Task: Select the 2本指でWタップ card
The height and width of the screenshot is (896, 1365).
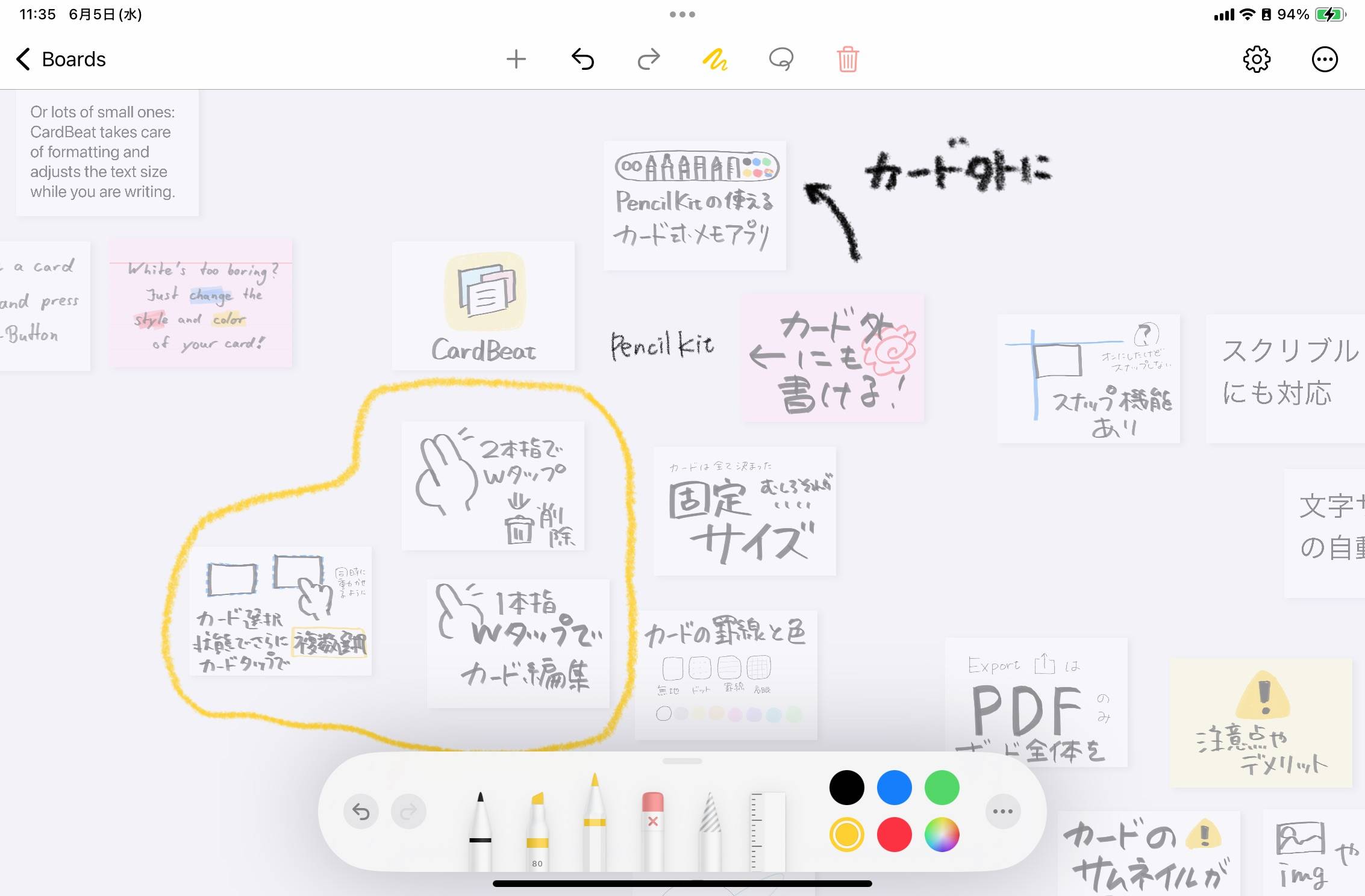Action: click(x=493, y=485)
